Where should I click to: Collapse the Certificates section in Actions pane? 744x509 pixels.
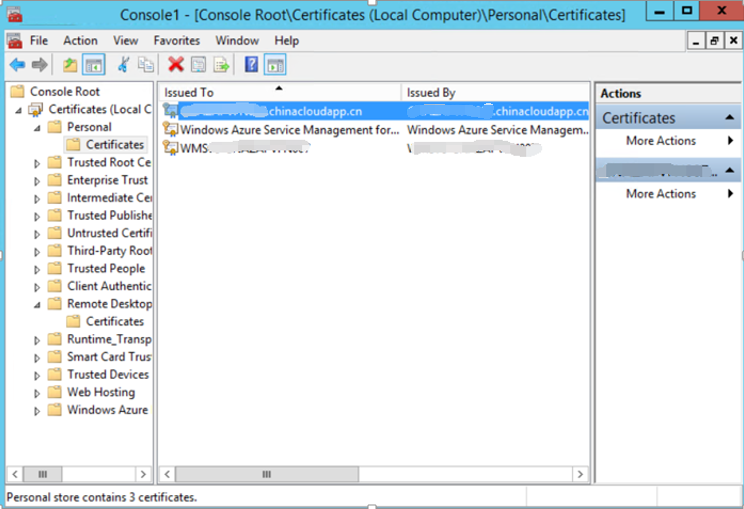click(x=729, y=118)
